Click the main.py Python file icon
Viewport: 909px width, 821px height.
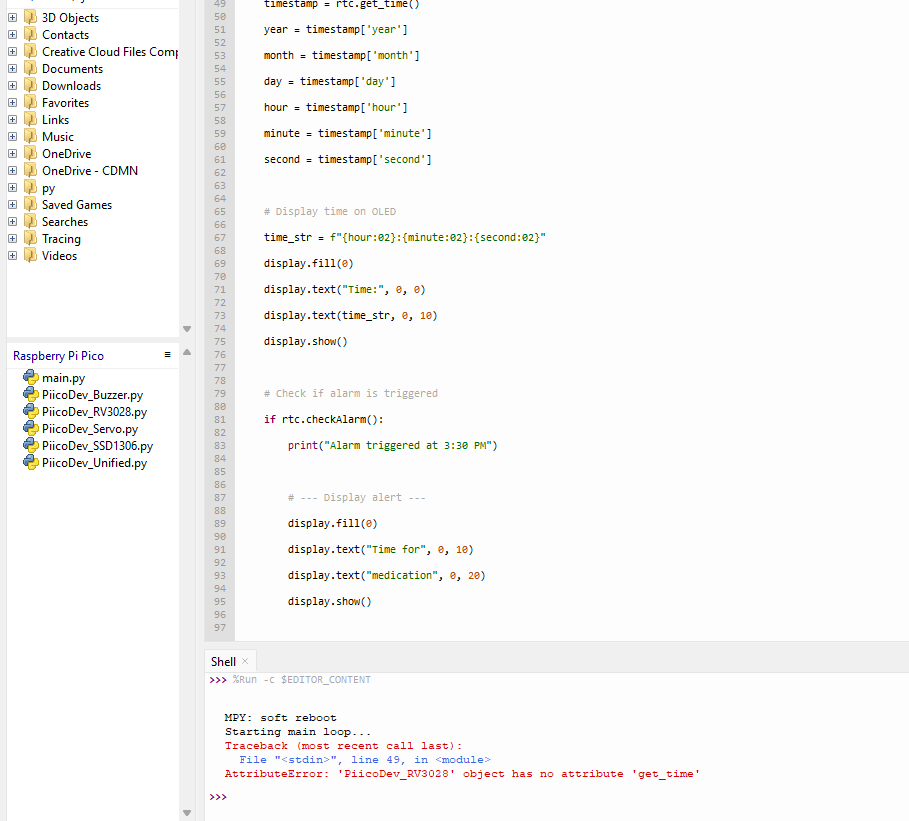[31, 377]
